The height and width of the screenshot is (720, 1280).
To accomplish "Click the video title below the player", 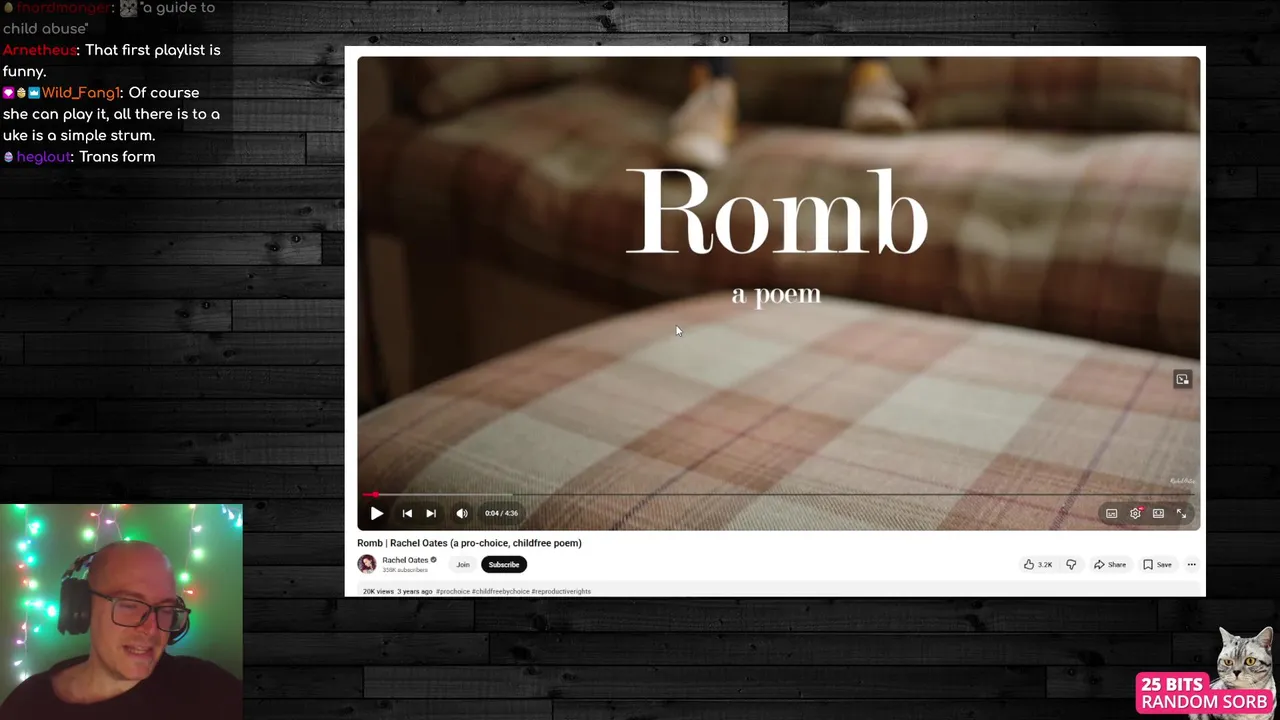I will pyautogui.click(x=469, y=543).
